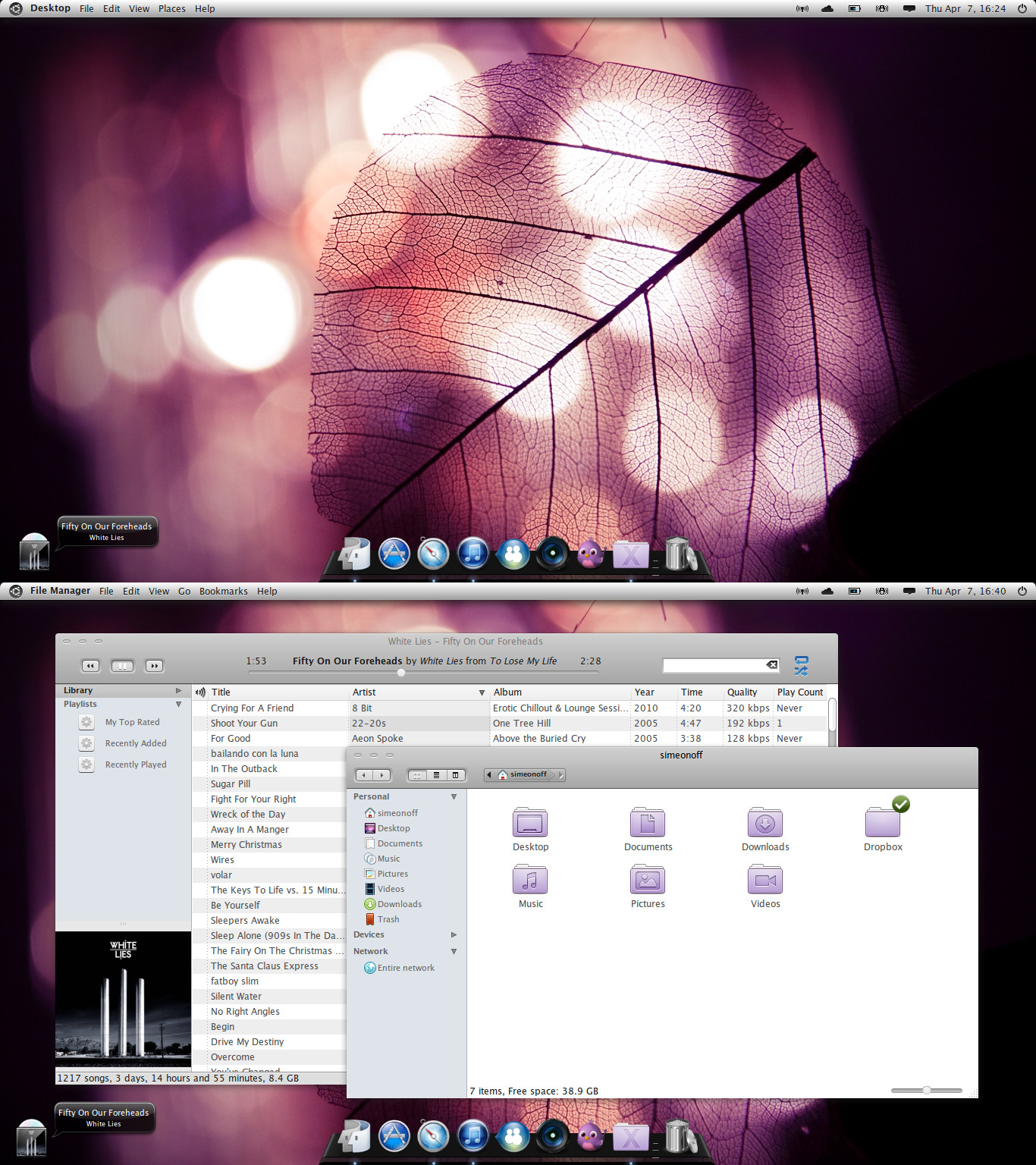Select Desktop in the Personal sidebar list
Screen dimensions: 1036x1165
(388, 828)
